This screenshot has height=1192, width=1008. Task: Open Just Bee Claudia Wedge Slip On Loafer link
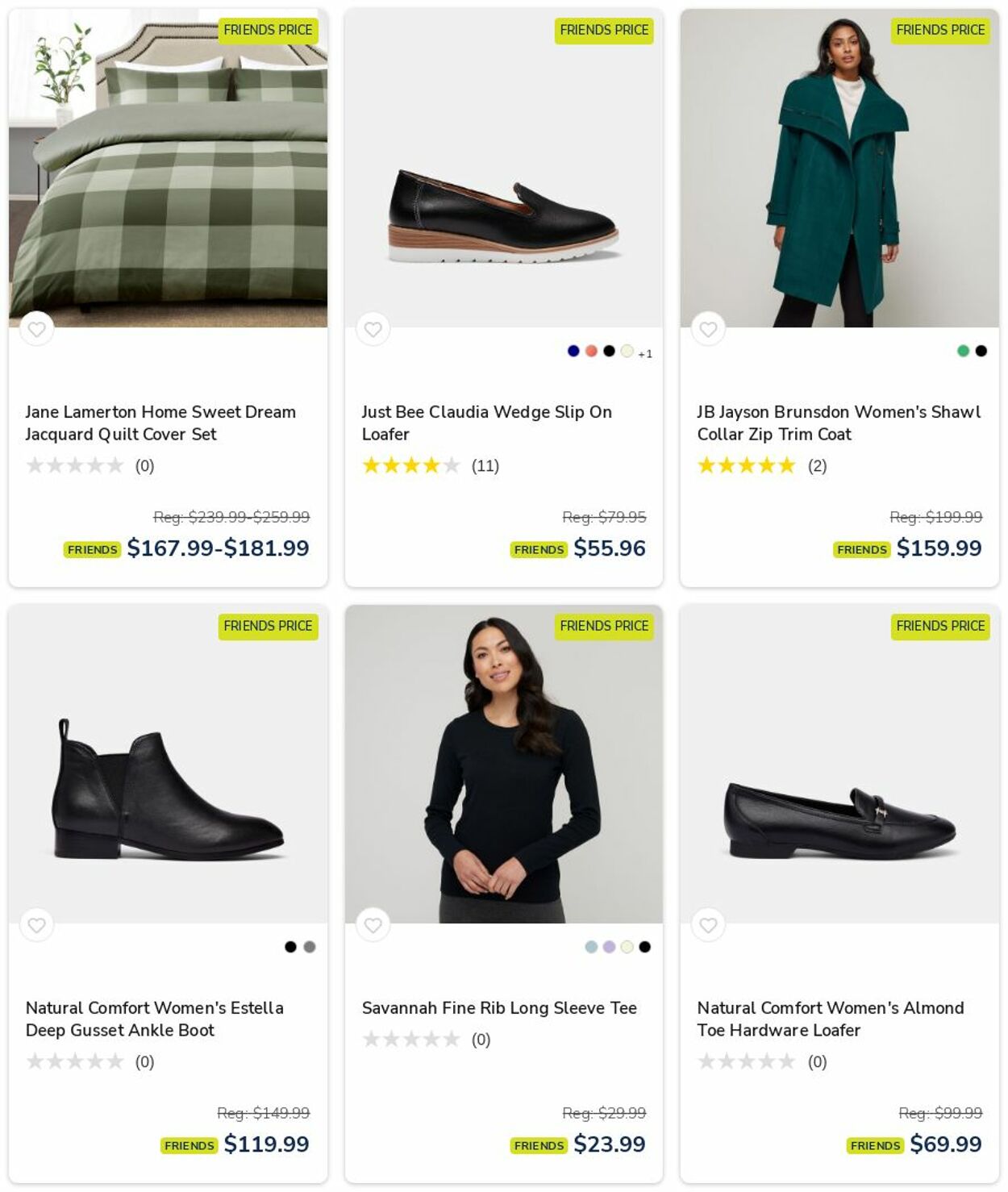click(x=486, y=423)
